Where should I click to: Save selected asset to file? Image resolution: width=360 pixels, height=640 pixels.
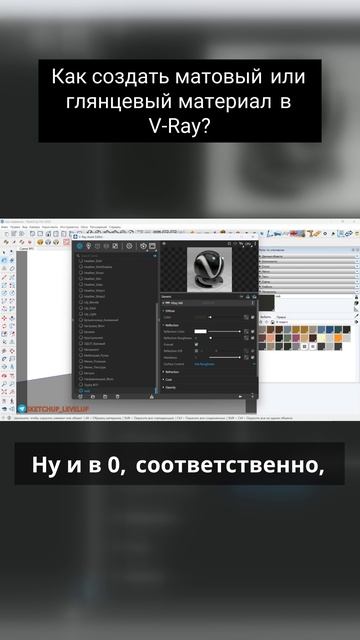click(x=105, y=396)
